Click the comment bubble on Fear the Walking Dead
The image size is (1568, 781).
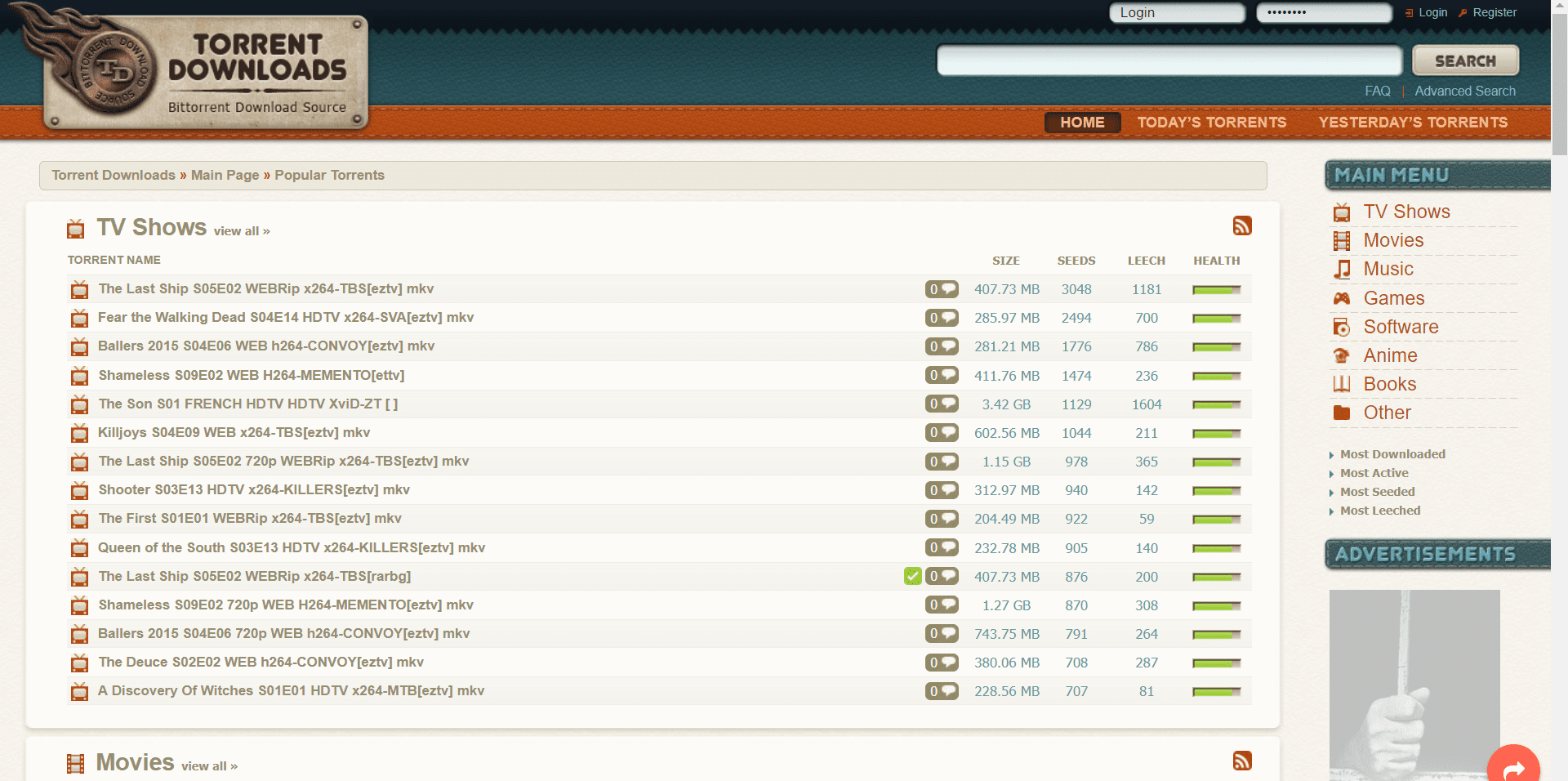tap(942, 318)
